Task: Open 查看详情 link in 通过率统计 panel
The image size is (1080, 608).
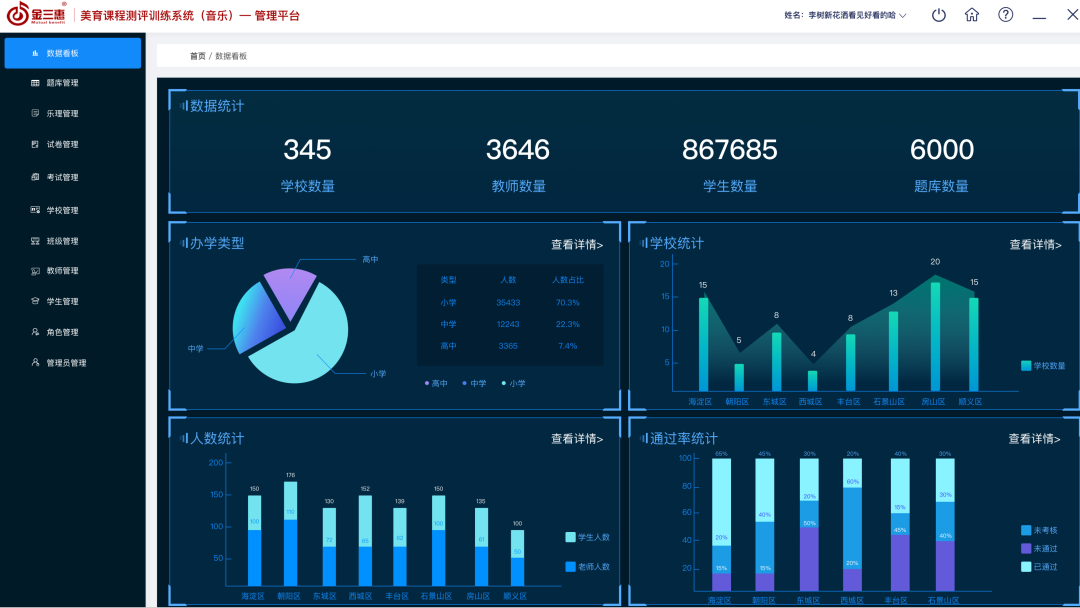Action: (1034, 438)
